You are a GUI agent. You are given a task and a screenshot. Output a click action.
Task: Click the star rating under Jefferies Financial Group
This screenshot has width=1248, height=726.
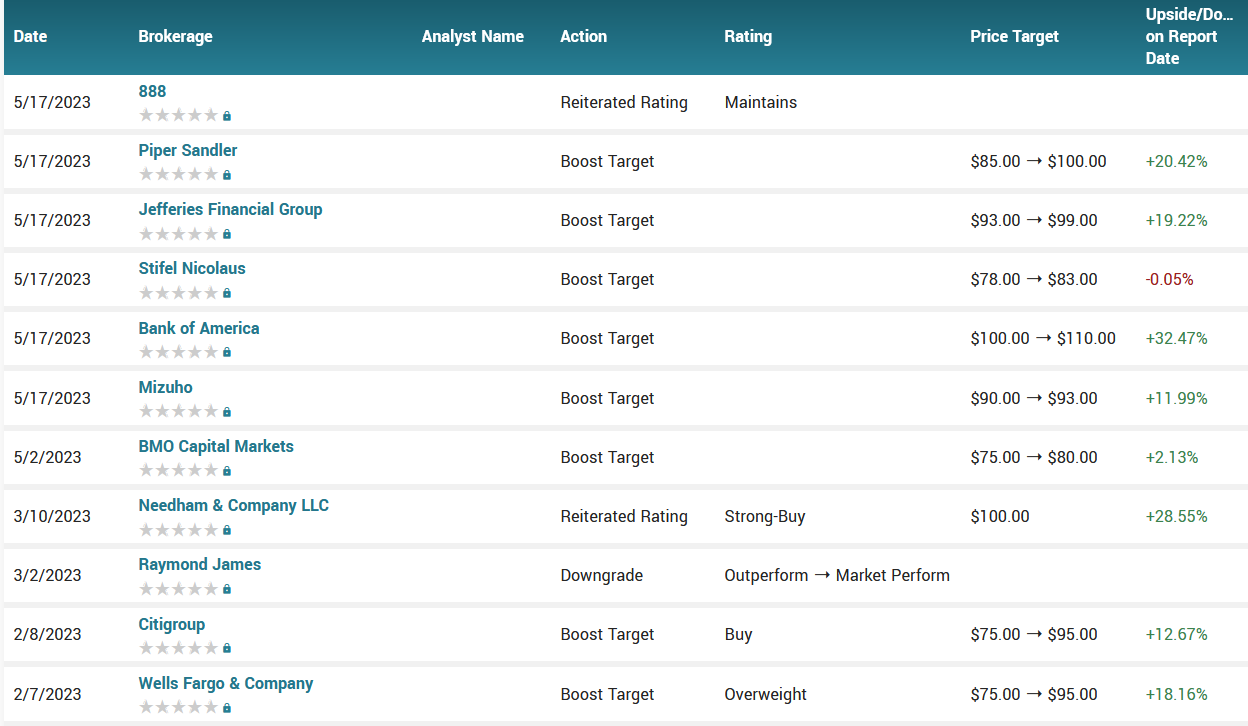178,233
